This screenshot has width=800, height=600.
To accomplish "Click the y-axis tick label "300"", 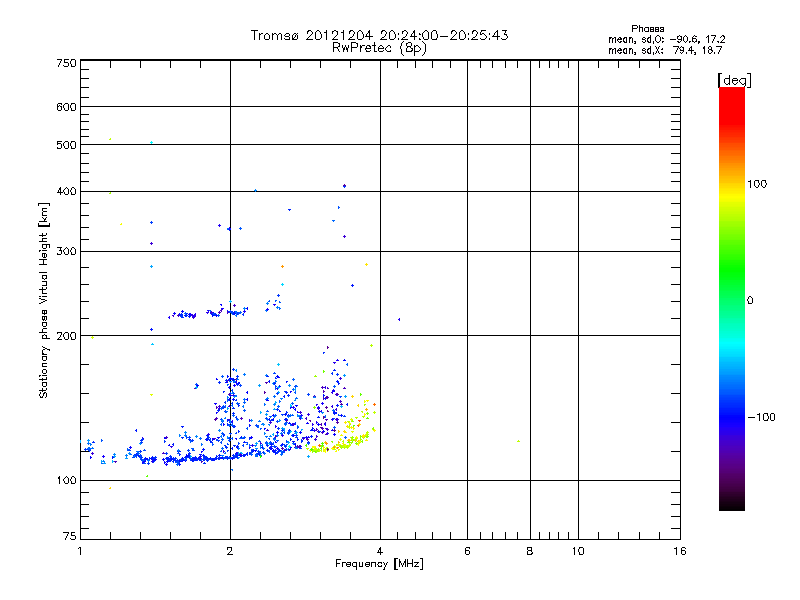I will point(66,252).
